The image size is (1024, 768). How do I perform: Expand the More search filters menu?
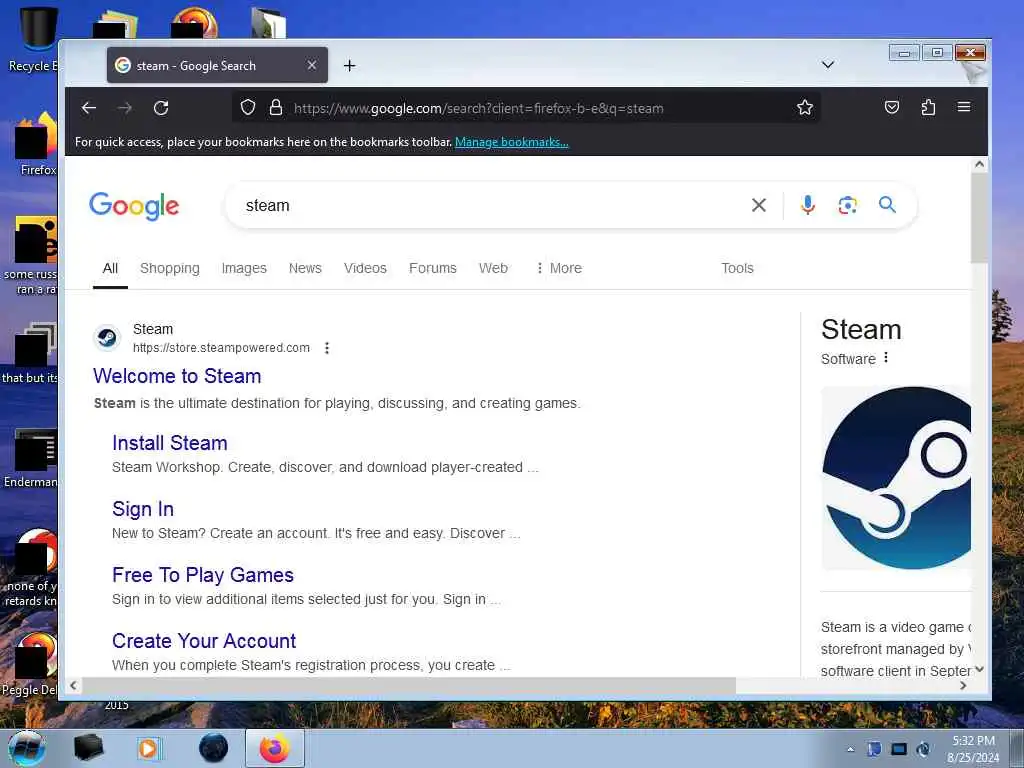pos(558,268)
